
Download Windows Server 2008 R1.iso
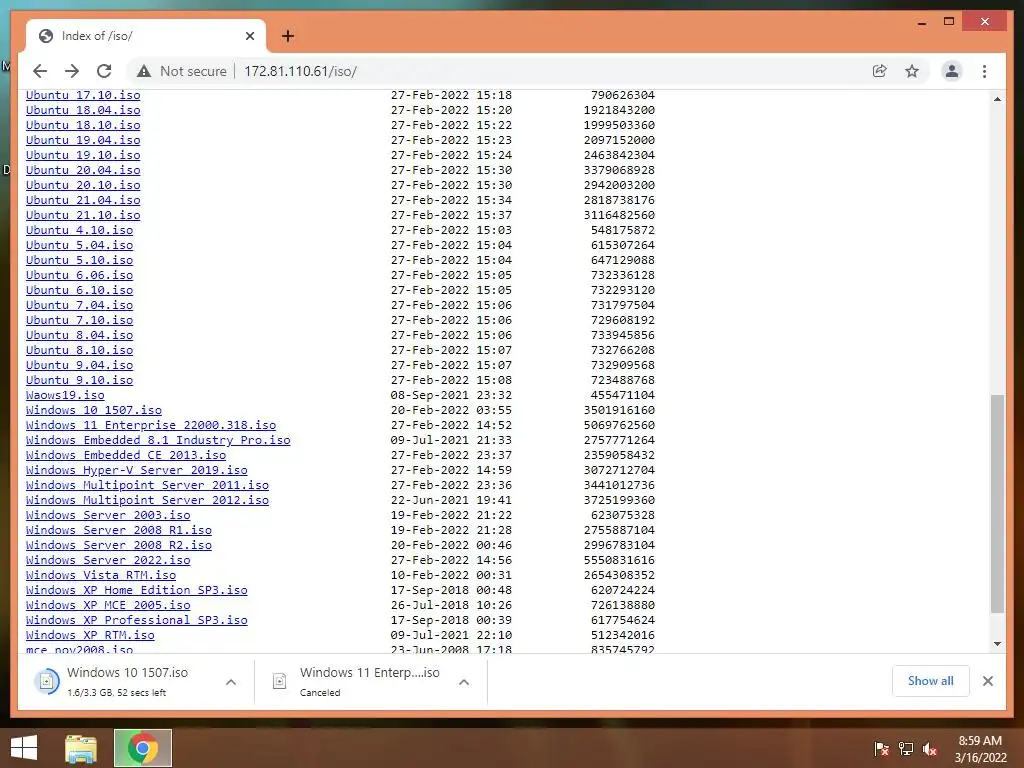119,531
